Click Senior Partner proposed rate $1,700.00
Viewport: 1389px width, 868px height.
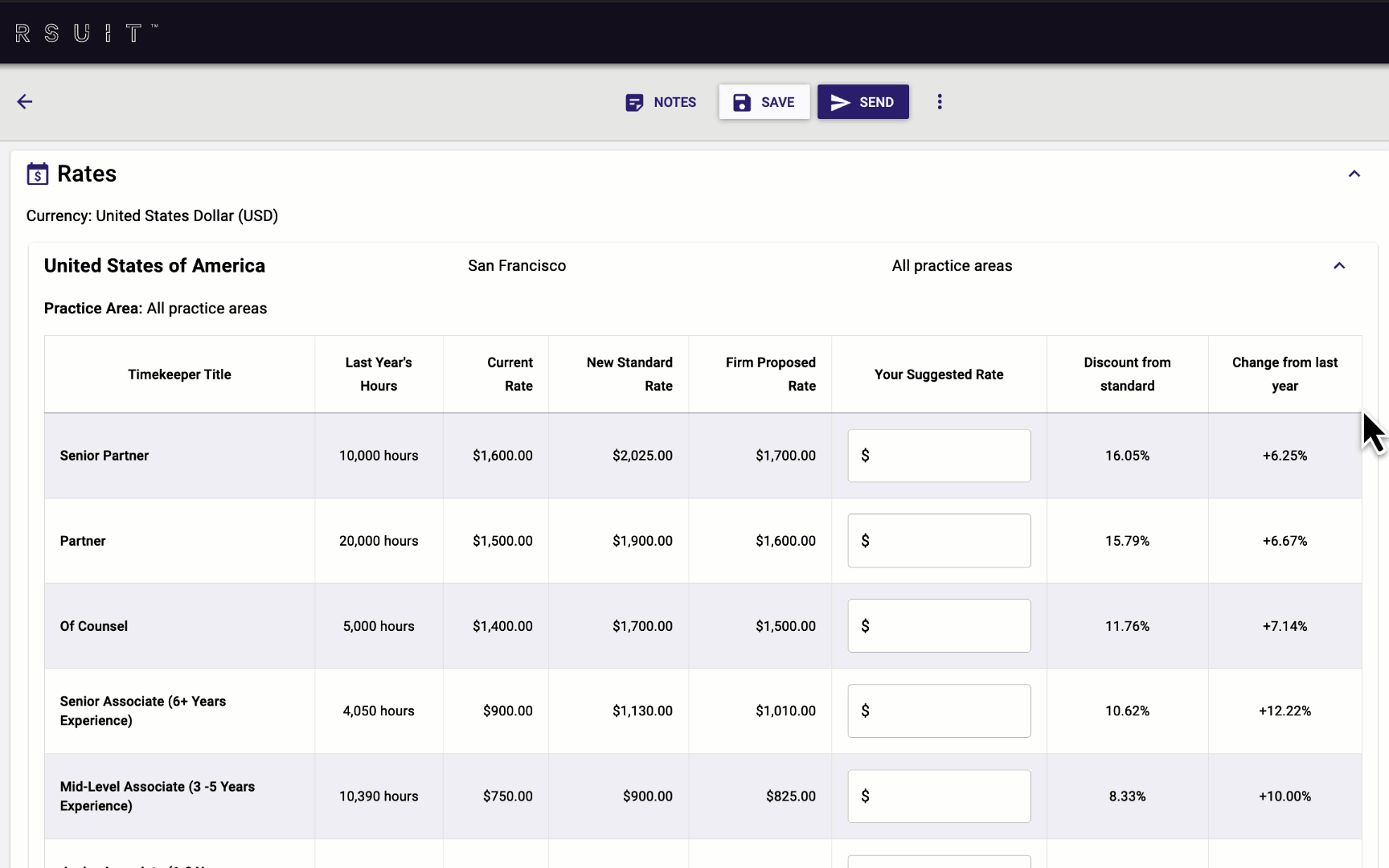(785, 456)
